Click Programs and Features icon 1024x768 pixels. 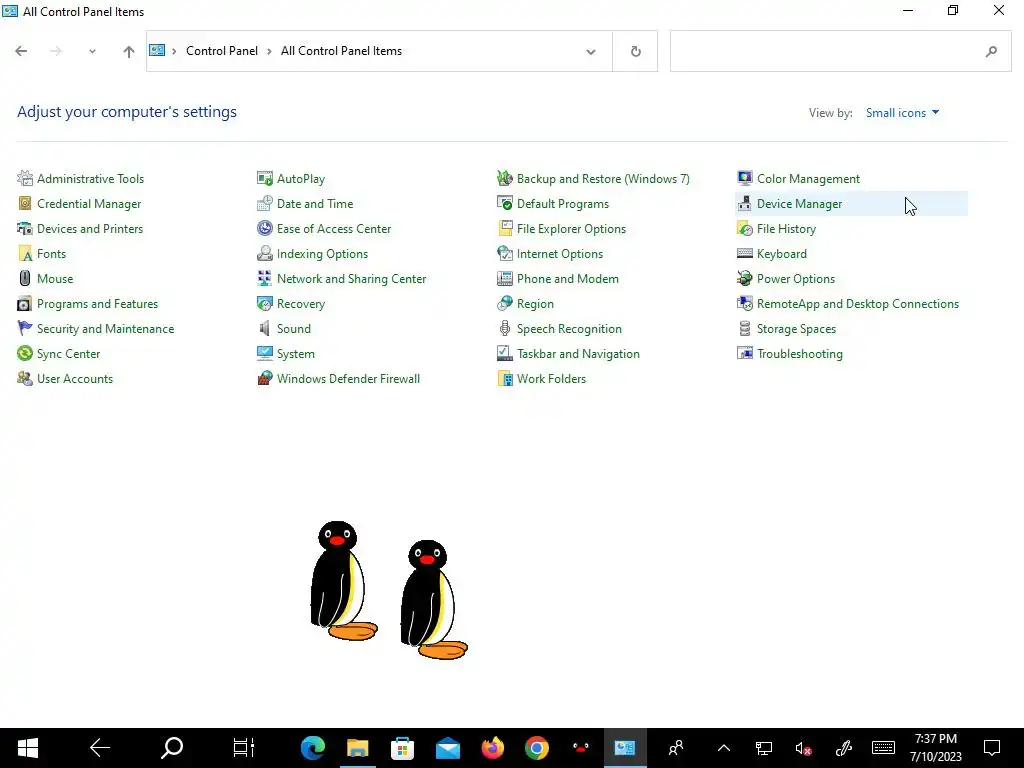pyautogui.click(x=25, y=304)
